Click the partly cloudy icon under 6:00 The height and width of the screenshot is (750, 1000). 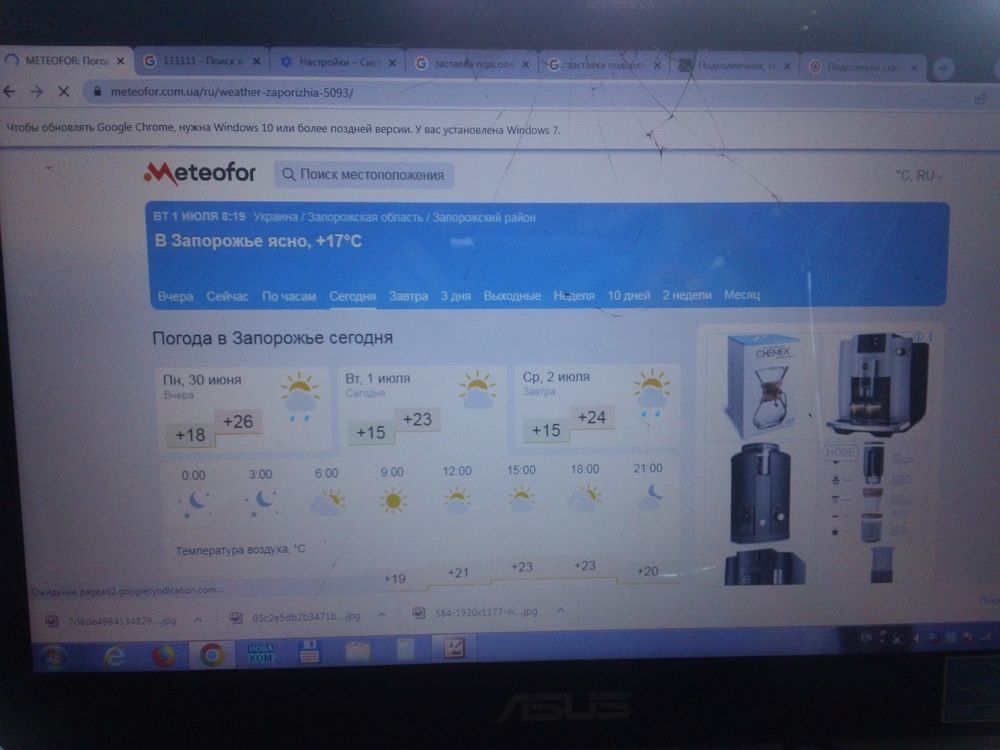point(328,501)
